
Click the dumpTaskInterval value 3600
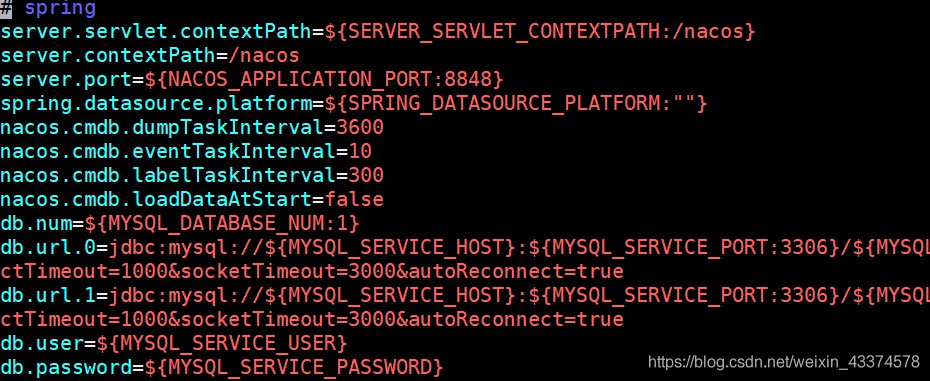[x=360, y=127]
